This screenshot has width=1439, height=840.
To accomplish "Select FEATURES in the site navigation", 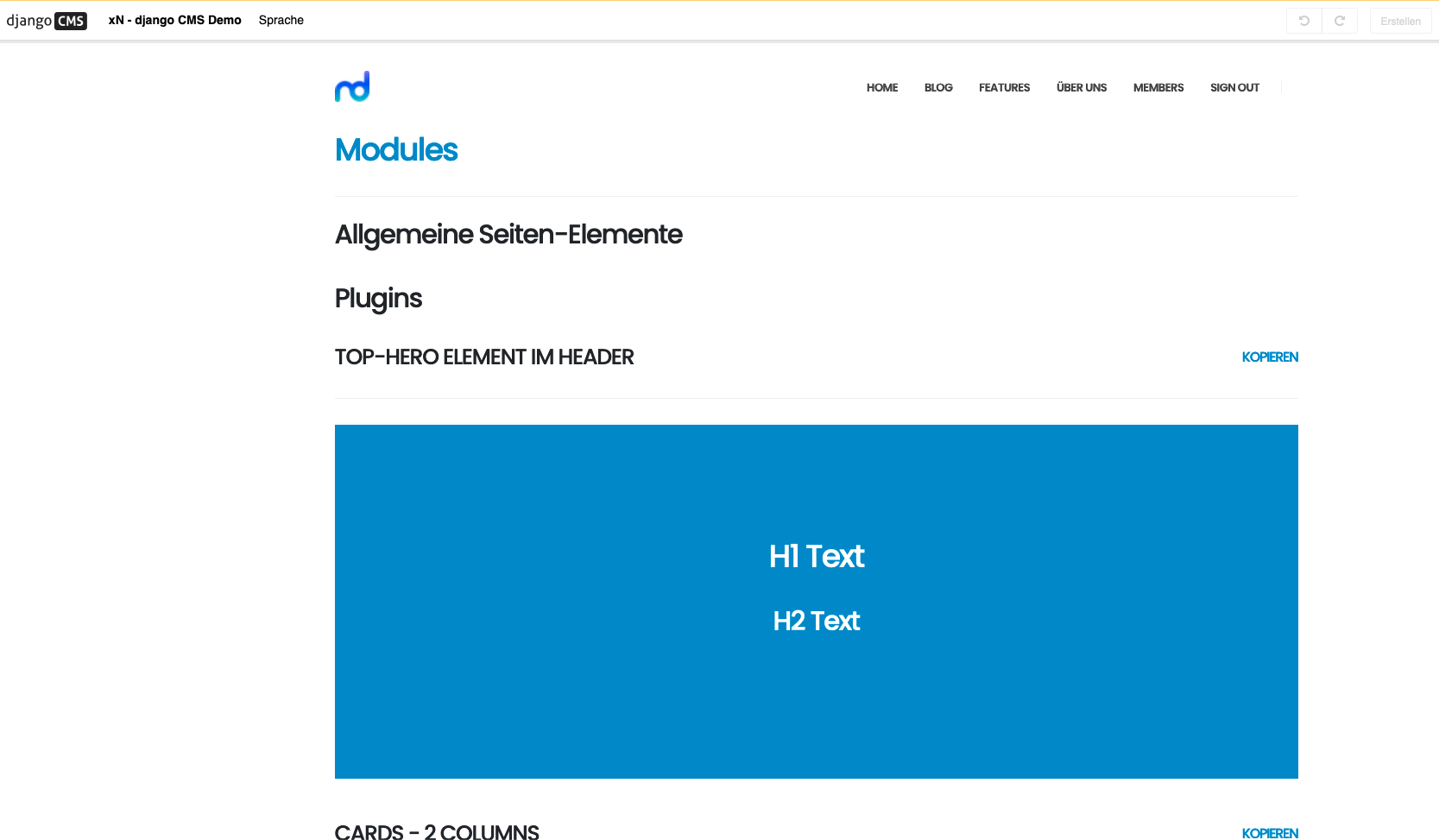I will (x=1004, y=87).
